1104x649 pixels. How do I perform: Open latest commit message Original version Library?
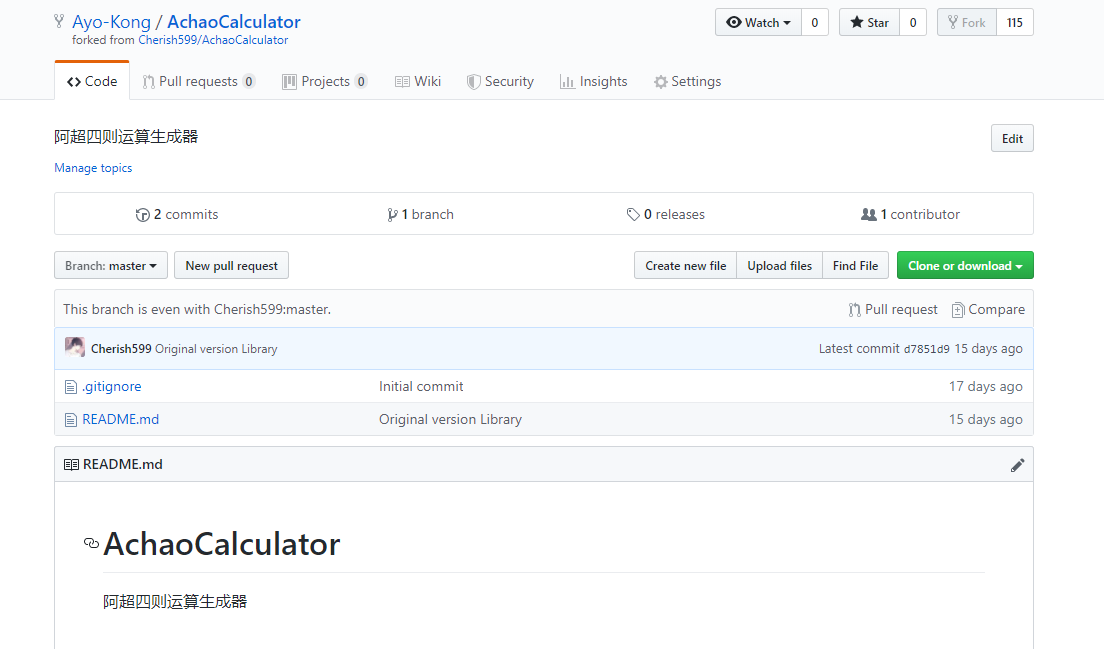(216, 348)
